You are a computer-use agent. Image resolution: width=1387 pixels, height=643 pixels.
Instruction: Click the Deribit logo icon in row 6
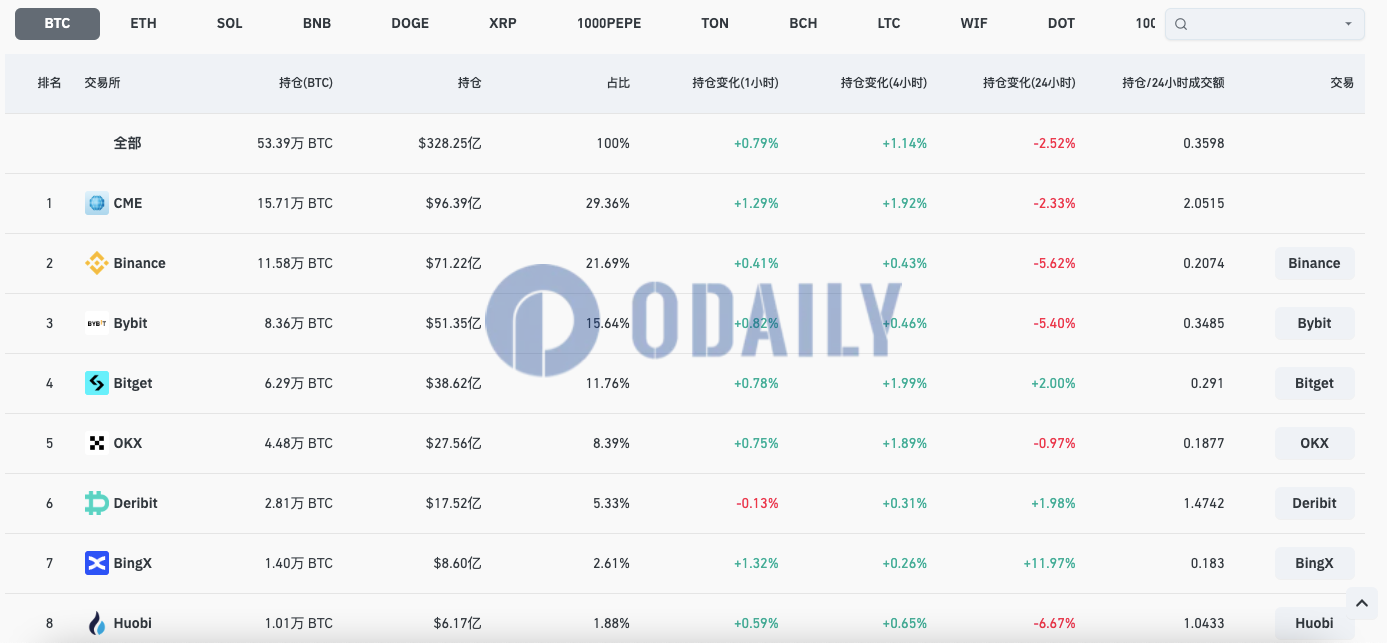point(97,503)
